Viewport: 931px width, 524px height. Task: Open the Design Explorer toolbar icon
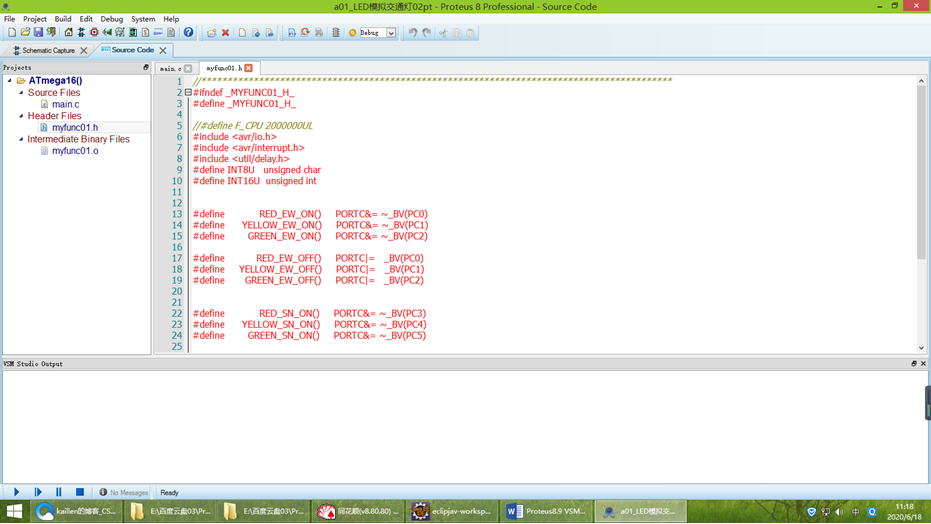pyautogui.click(x=133, y=33)
